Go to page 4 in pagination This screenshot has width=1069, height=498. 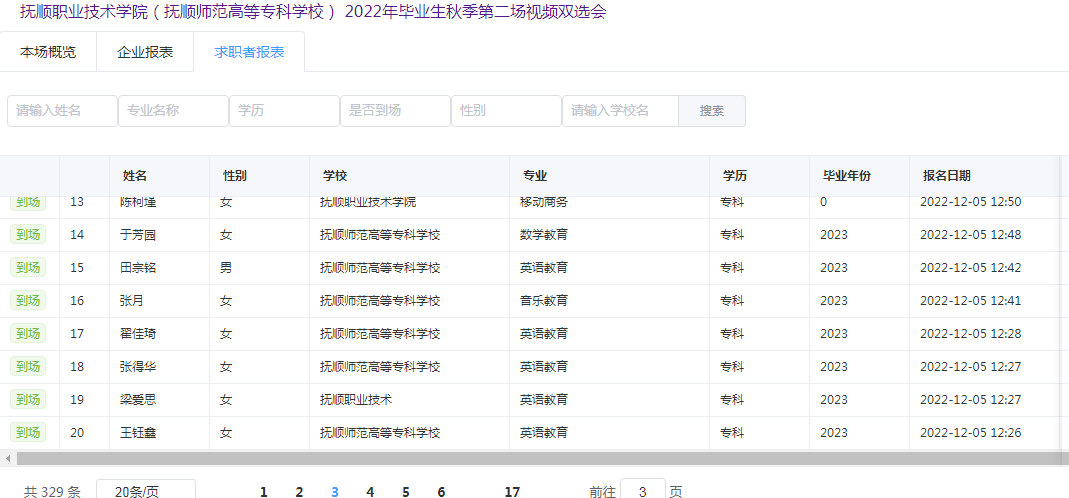[x=370, y=491]
